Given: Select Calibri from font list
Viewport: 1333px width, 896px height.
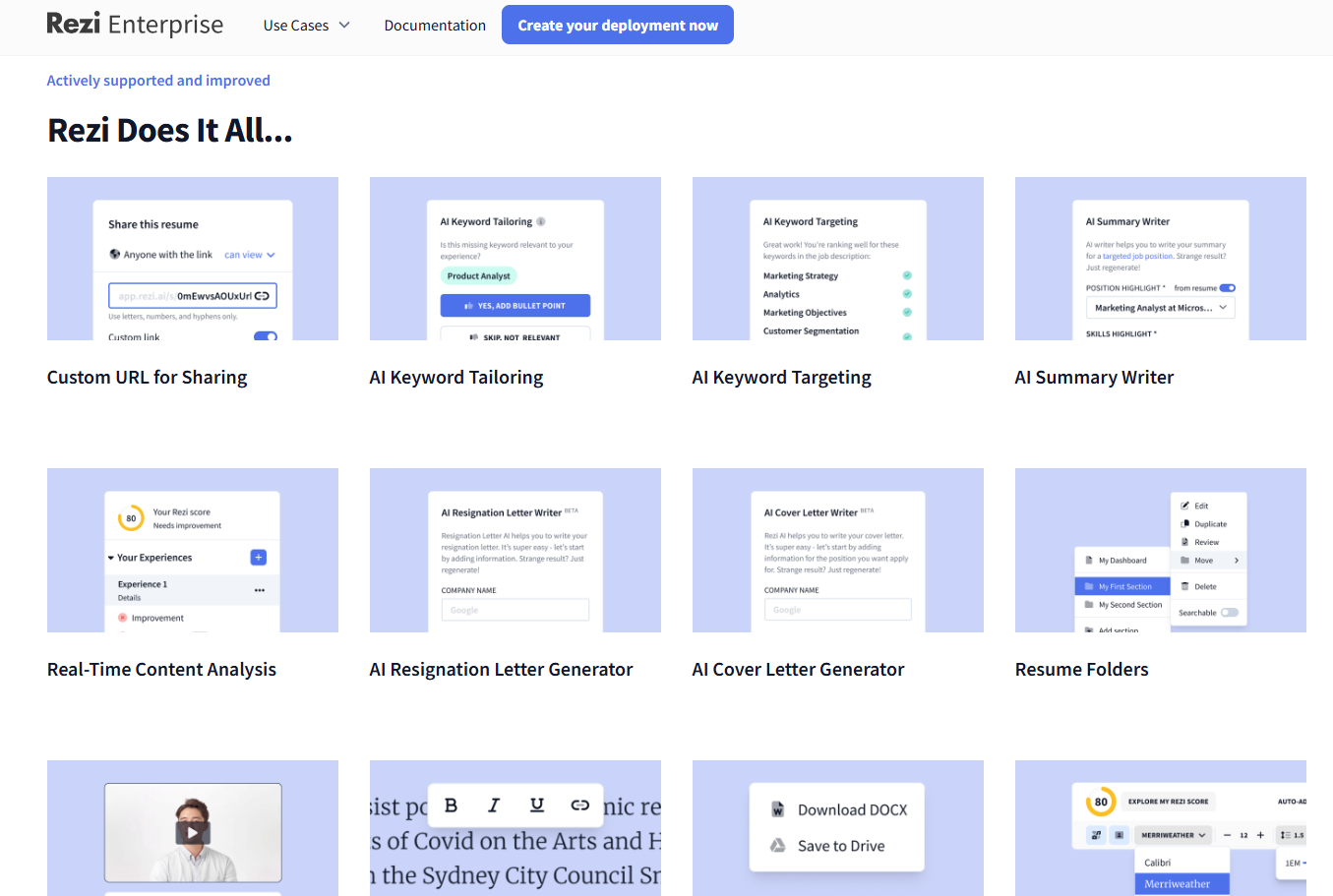Looking at the screenshot, I should coord(1182,863).
